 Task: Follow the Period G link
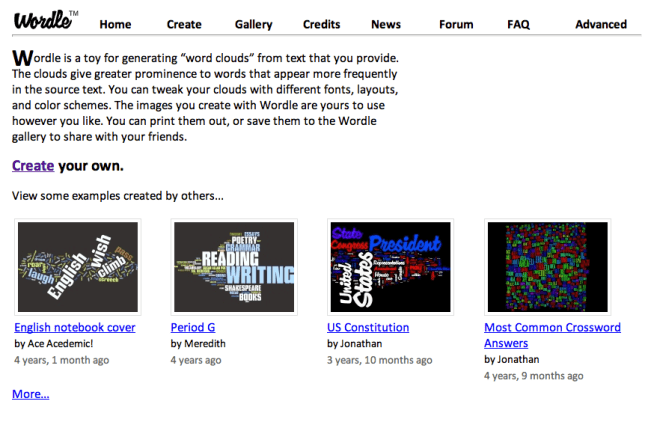point(193,327)
